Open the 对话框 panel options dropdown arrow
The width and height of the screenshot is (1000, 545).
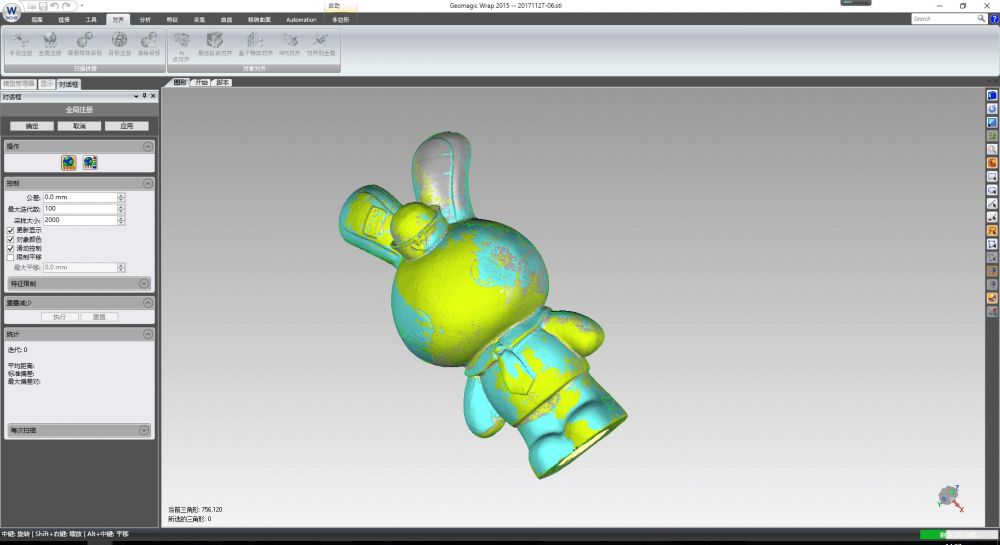click(136, 96)
